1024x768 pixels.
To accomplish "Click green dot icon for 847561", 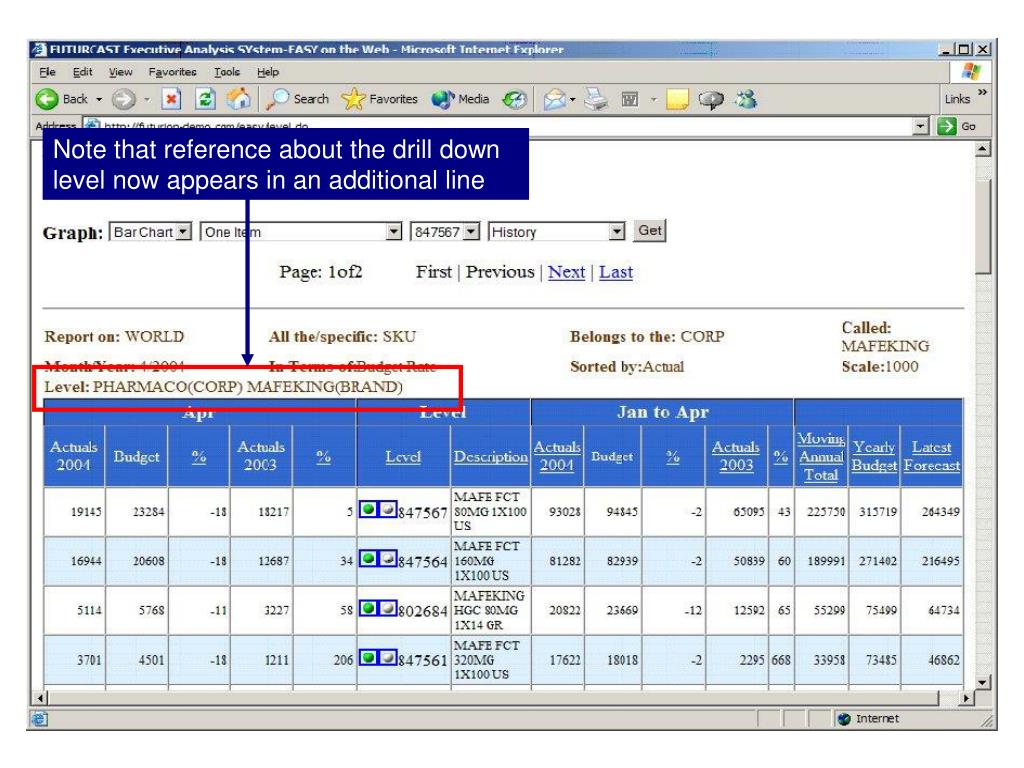I will pos(368,658).
